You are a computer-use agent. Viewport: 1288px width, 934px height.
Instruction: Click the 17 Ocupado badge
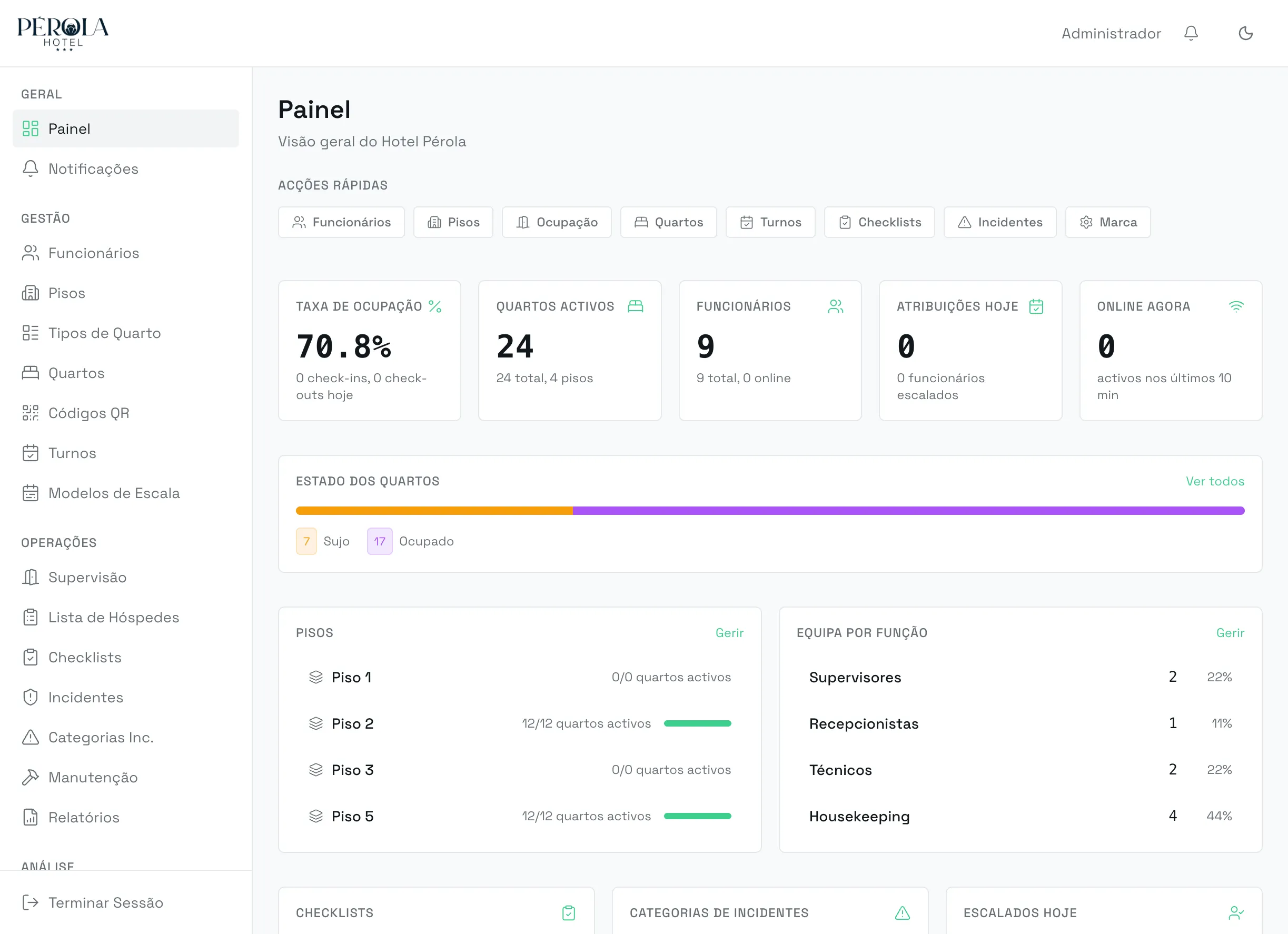pyautogui.click(x=380, y=541)
